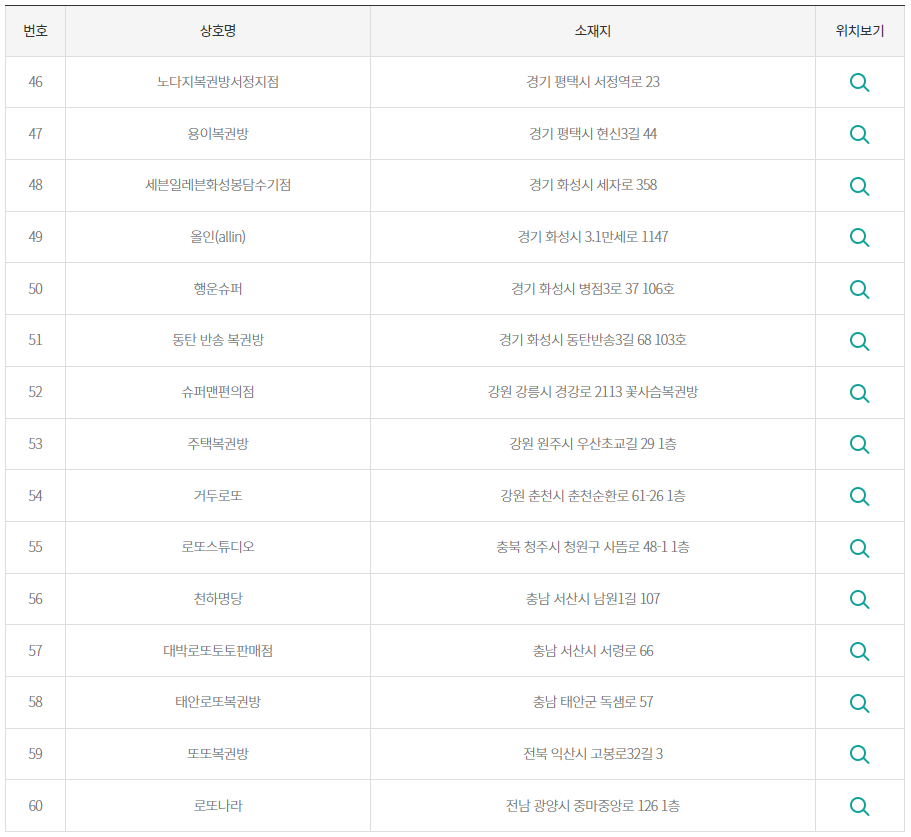Click row number 55
The width and height of the screenshot is (911, 837).
pos(35,547)
